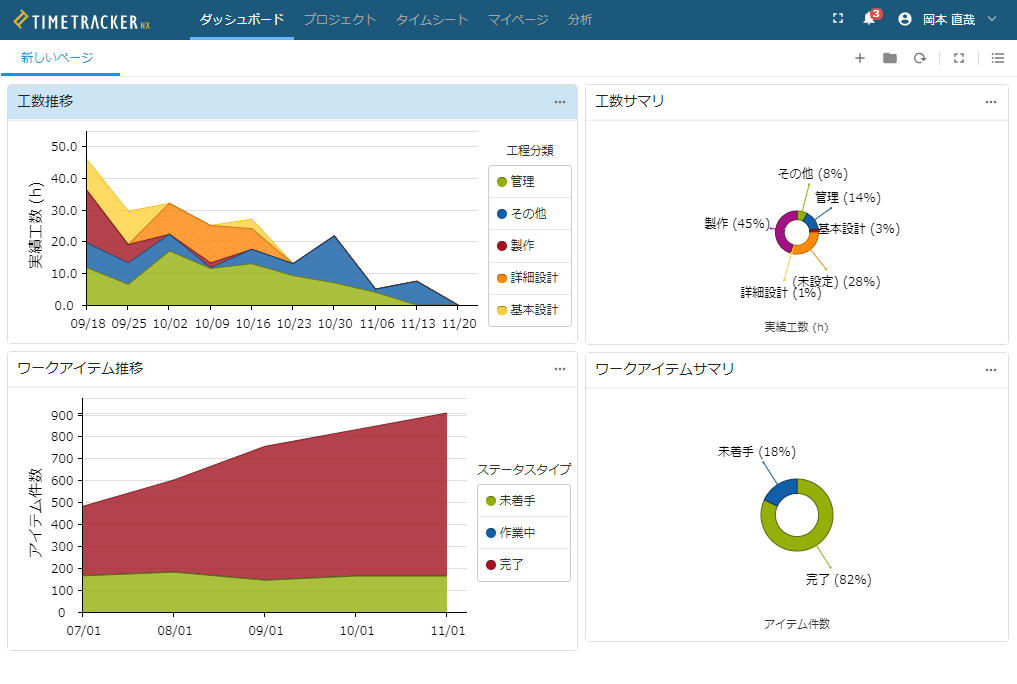Expand the 岡本 直哉 user menu
1017x684 pixels.
tap(947, 19)
